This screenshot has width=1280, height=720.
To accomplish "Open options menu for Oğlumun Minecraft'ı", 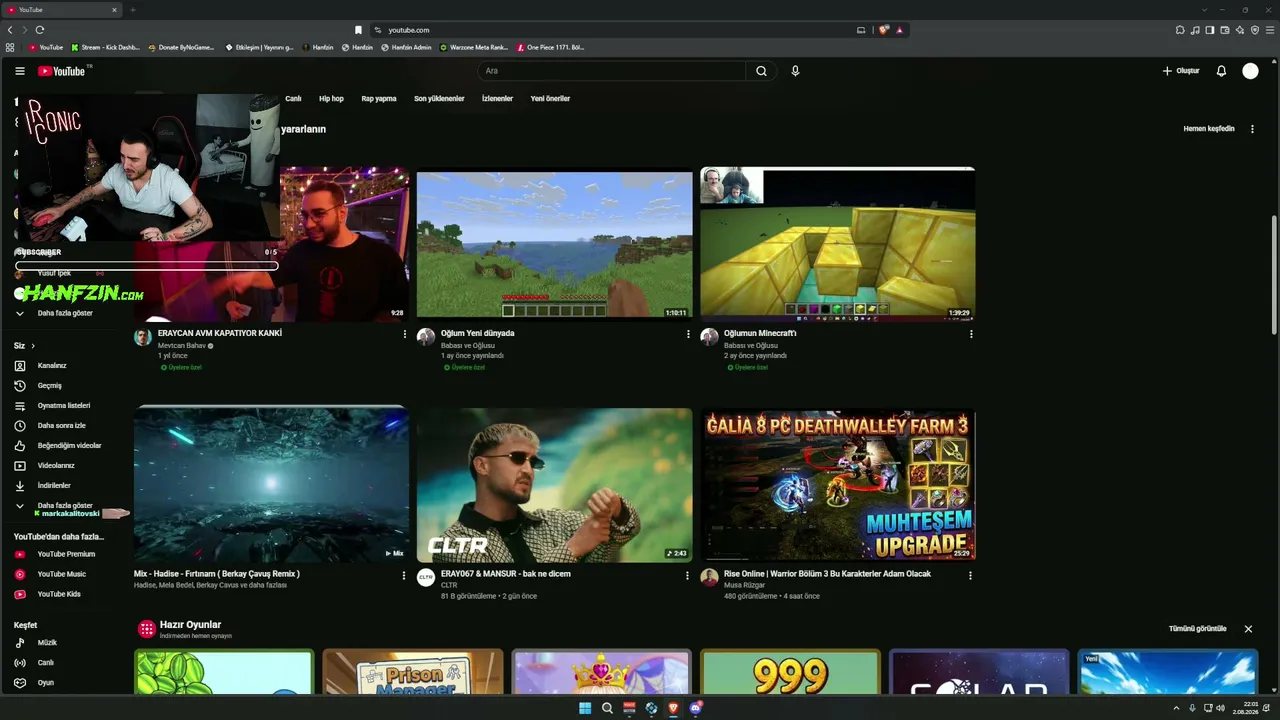I will point(971,334).
